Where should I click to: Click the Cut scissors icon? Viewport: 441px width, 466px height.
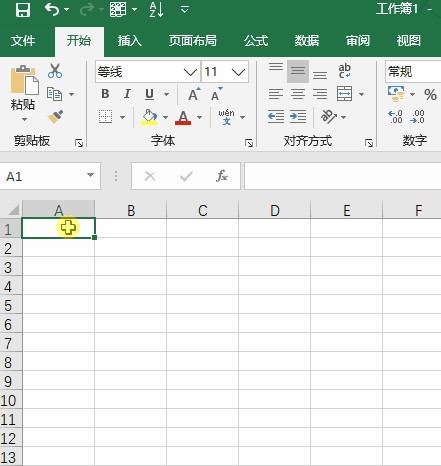click(55, 71)
